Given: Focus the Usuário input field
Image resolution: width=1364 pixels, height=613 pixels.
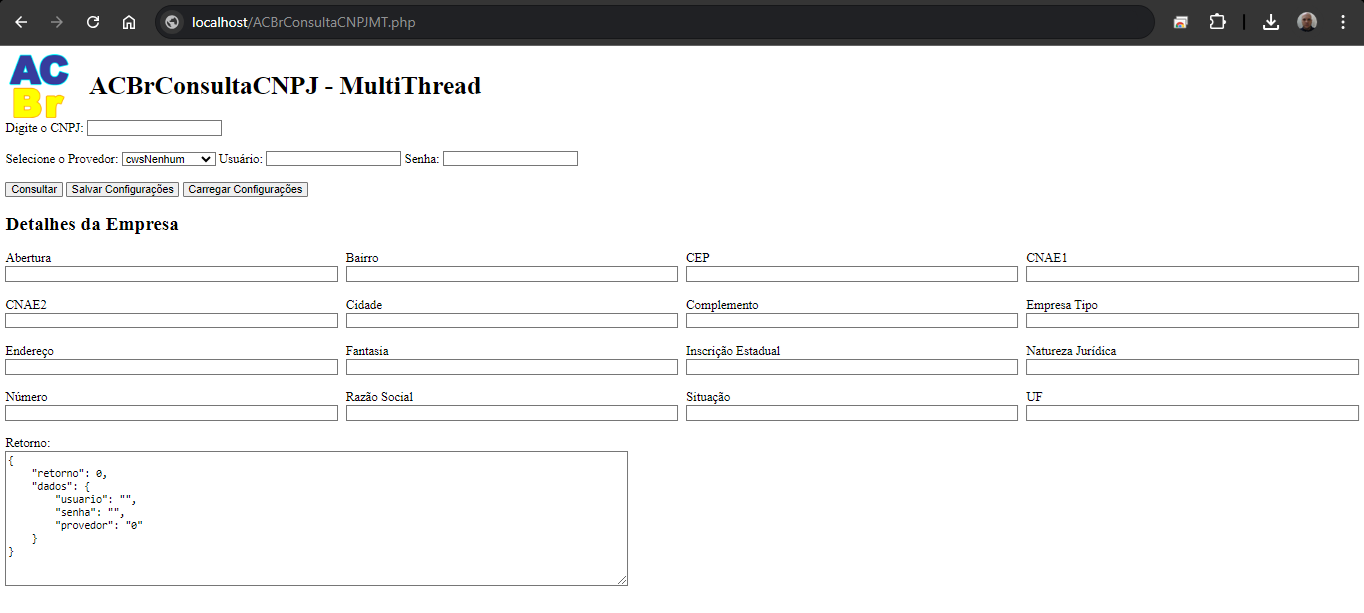Looking at the screenshot, I should 333,159.
